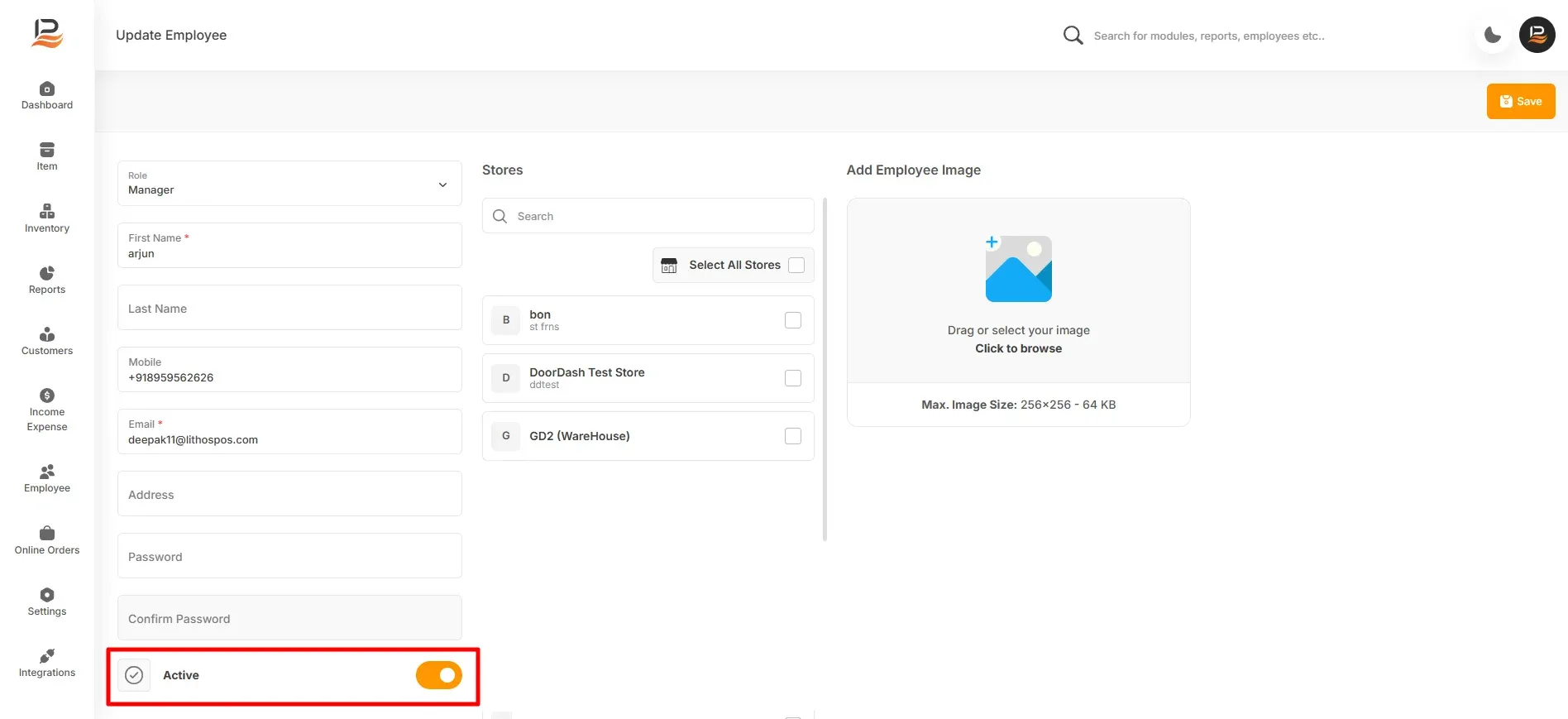This screenshot has height=719, width=1568.
Task: Go to Inventory icon in sidebar
Action: [x=47, y=211]
